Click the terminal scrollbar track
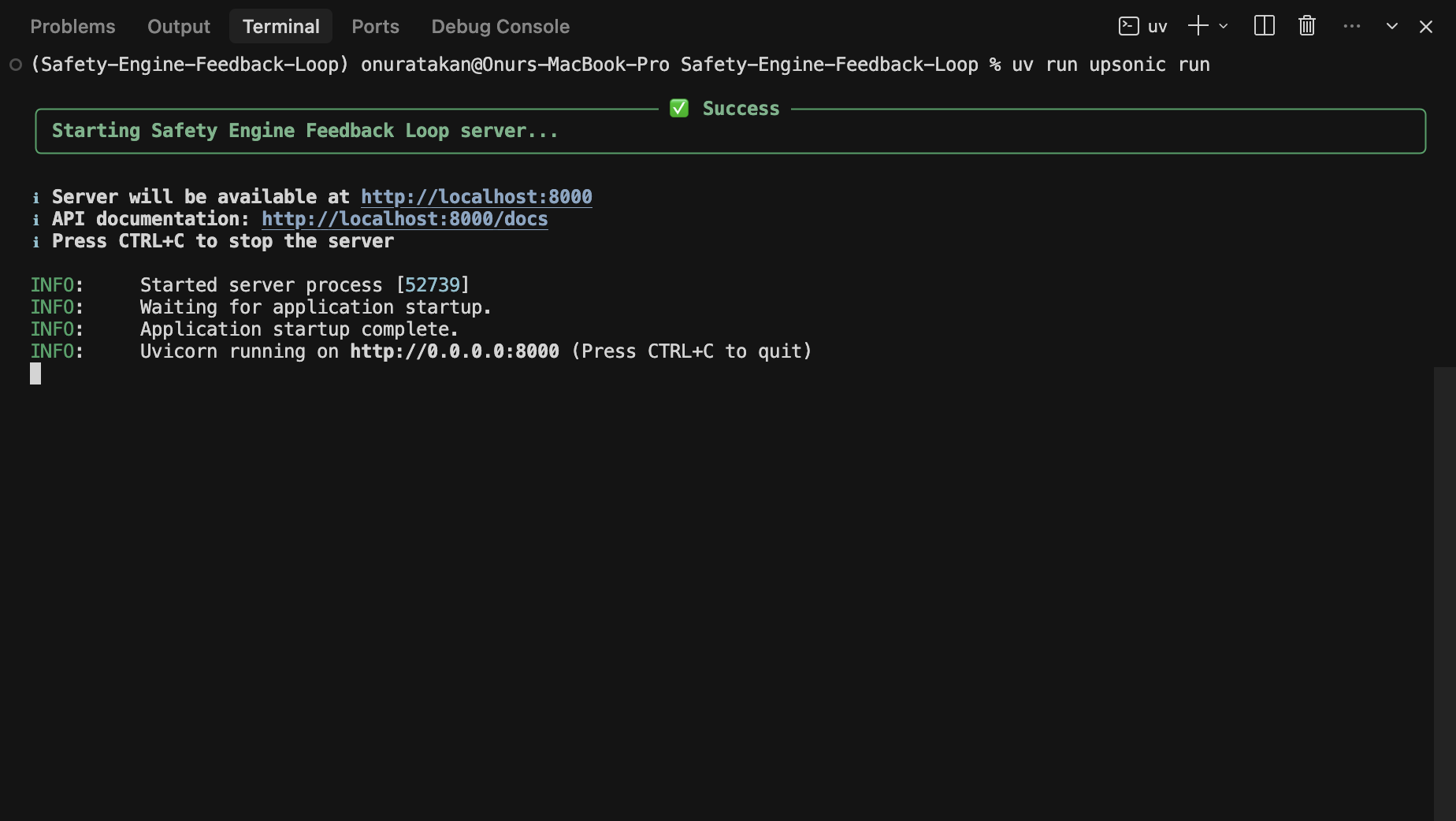The width and height of the screenshot is (1456, 821). click(1444, 593)
